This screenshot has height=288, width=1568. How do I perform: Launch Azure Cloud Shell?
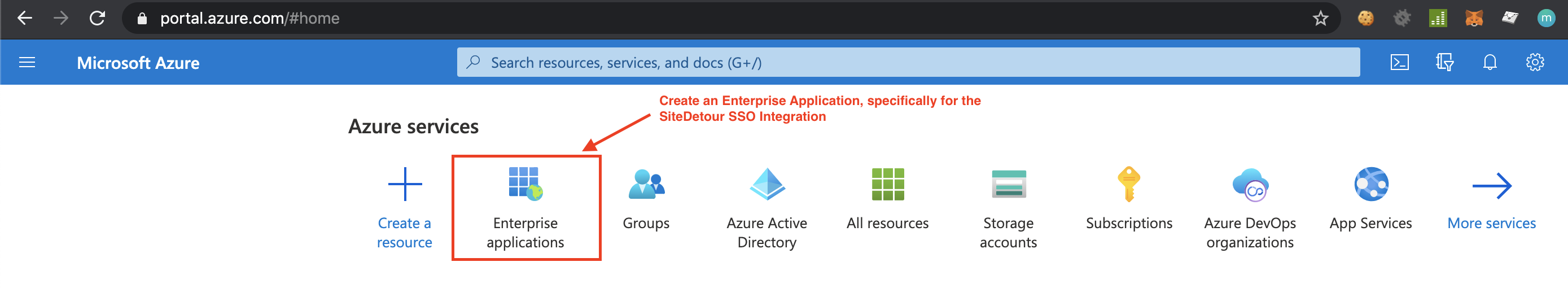tap(1399, 62)
